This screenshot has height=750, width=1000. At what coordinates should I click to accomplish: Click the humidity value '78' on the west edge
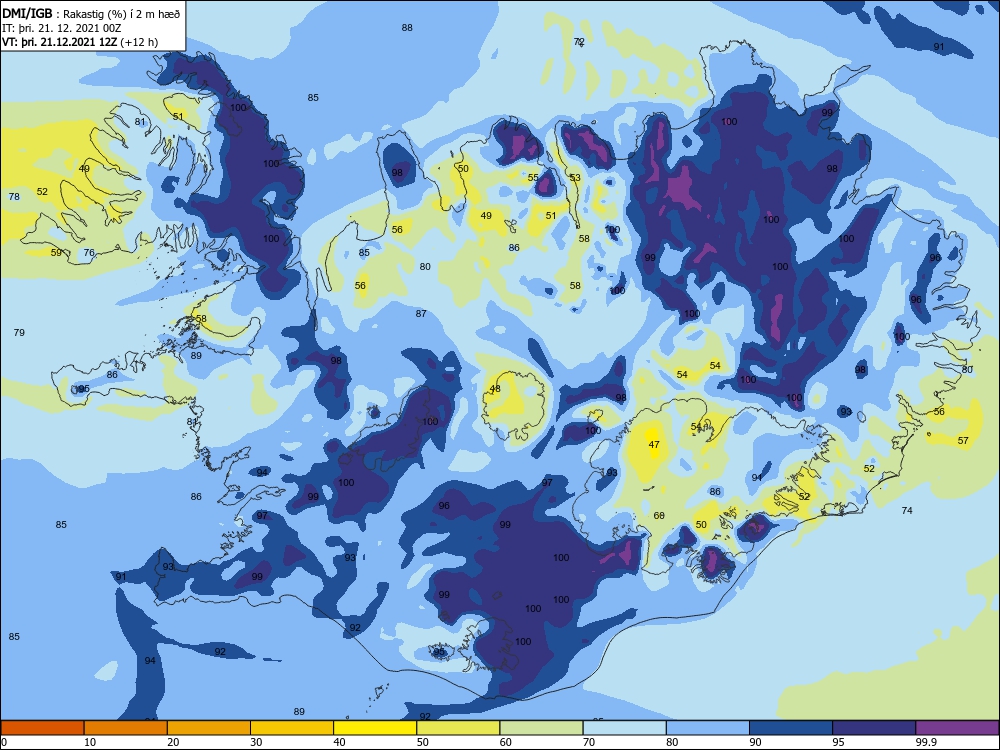(14, 196)
